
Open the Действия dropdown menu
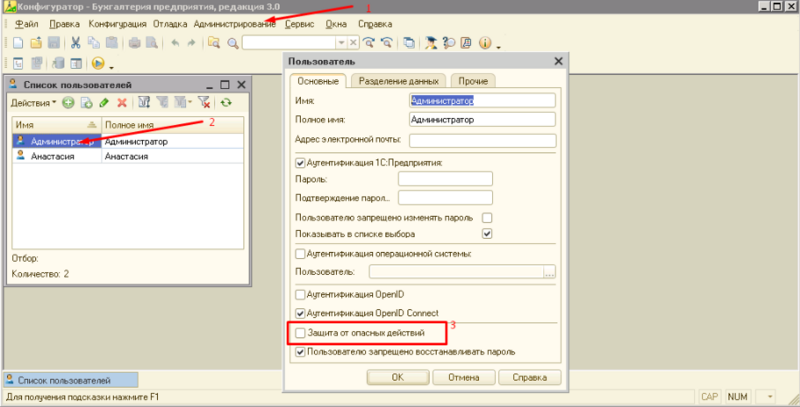(33, 103)
